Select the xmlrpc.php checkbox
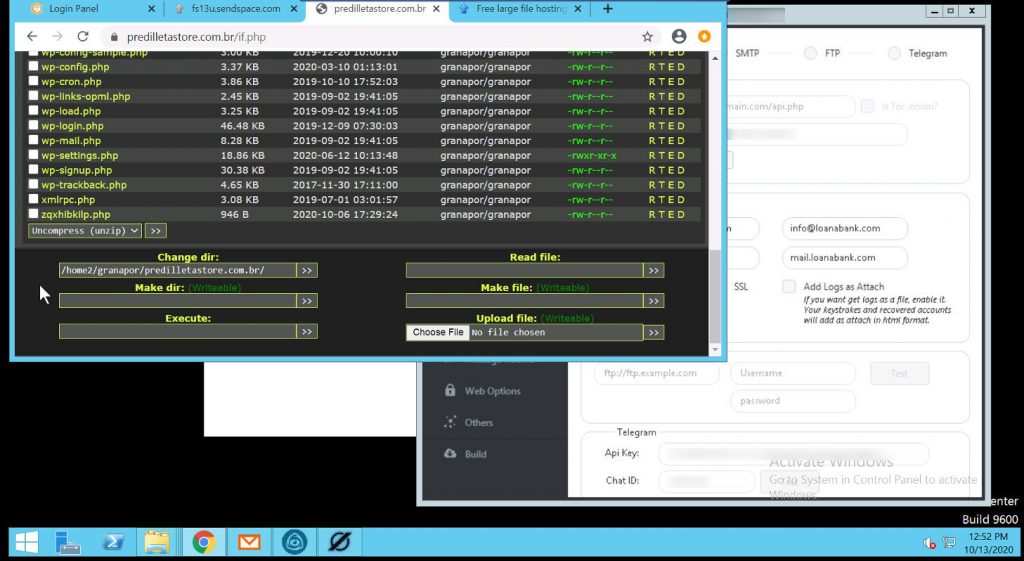 click(x=33, y=199)
